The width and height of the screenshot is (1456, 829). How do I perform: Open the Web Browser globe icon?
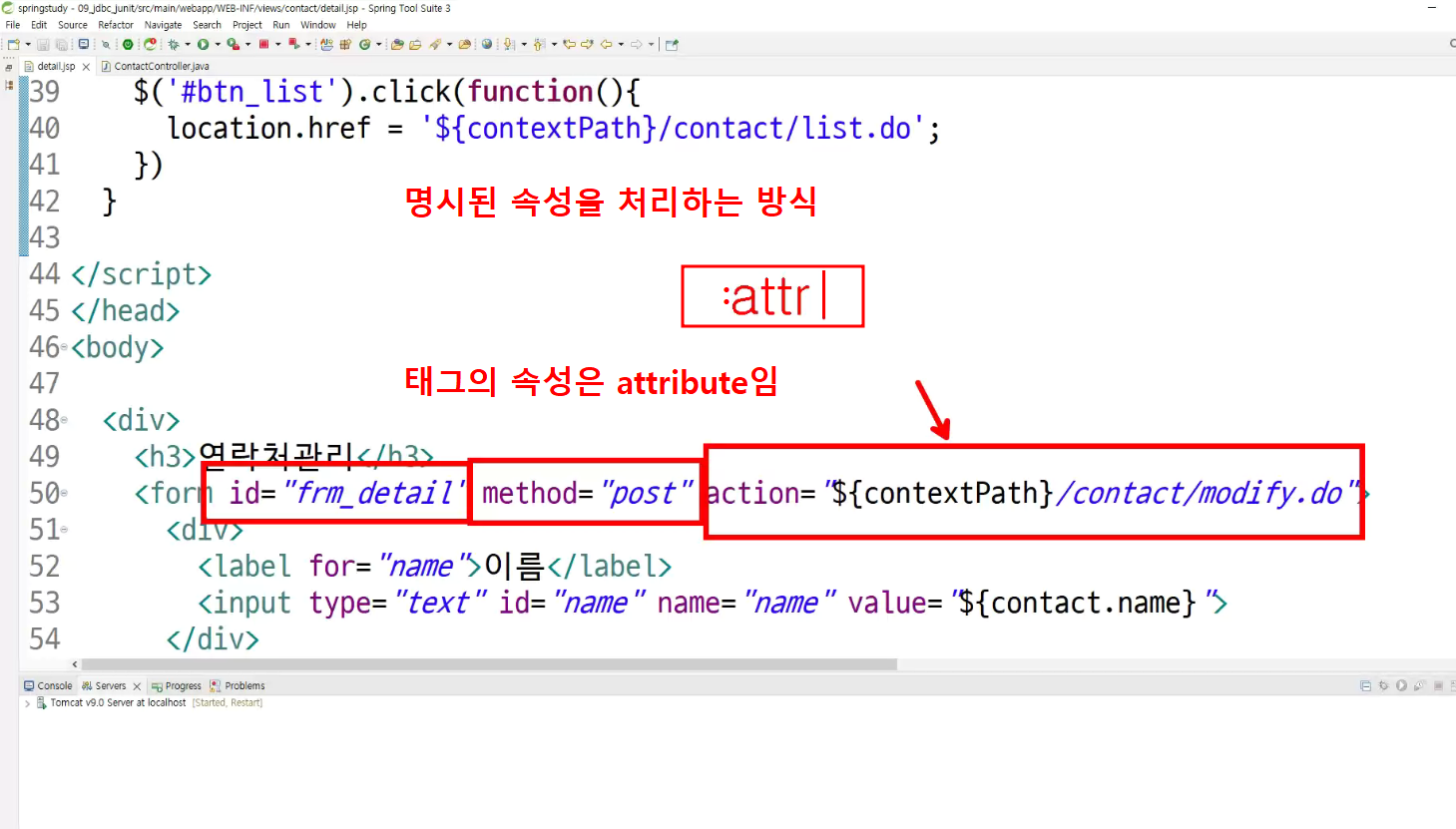coord(487,44)
